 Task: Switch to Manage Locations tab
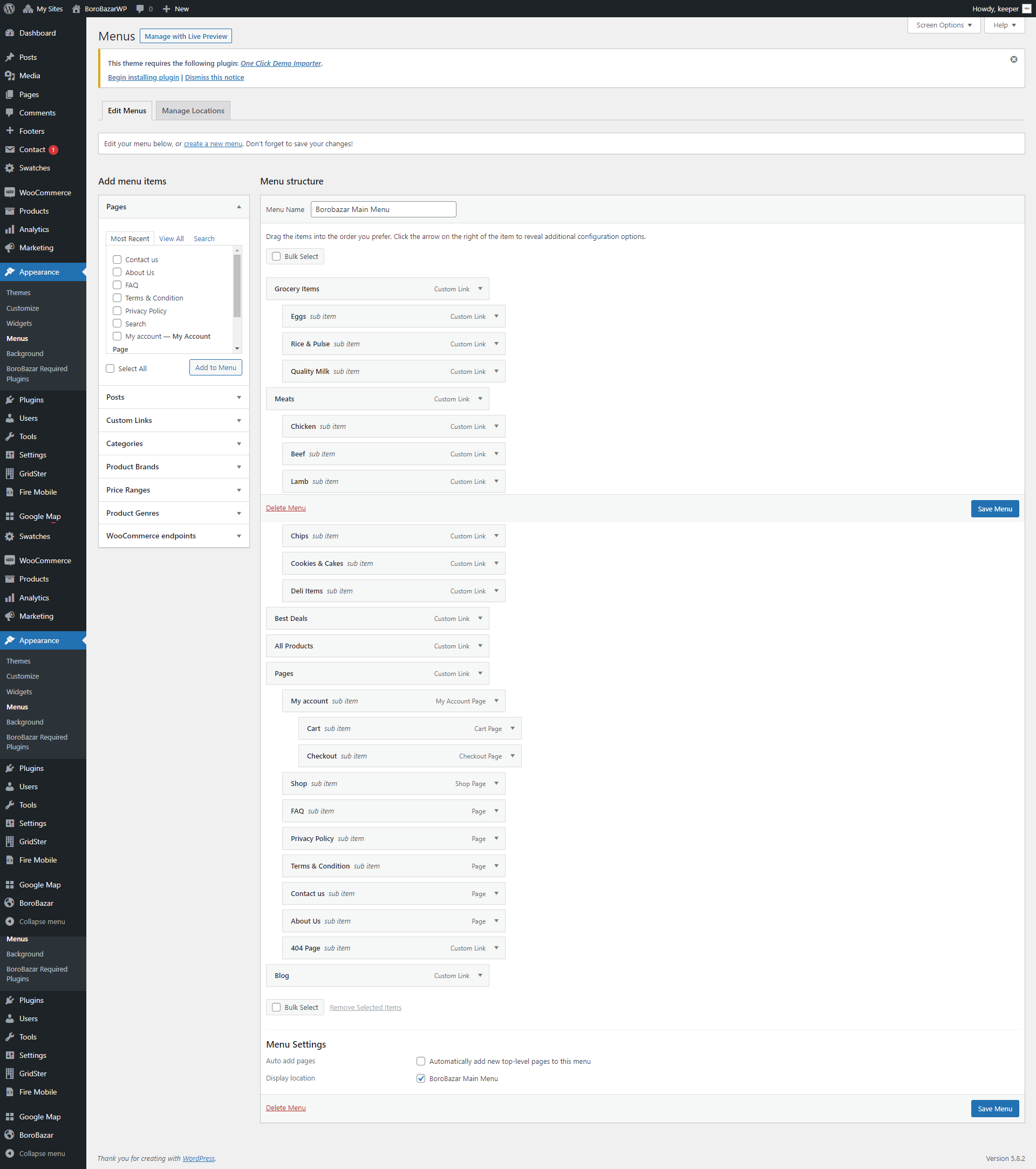pos(193,110)
